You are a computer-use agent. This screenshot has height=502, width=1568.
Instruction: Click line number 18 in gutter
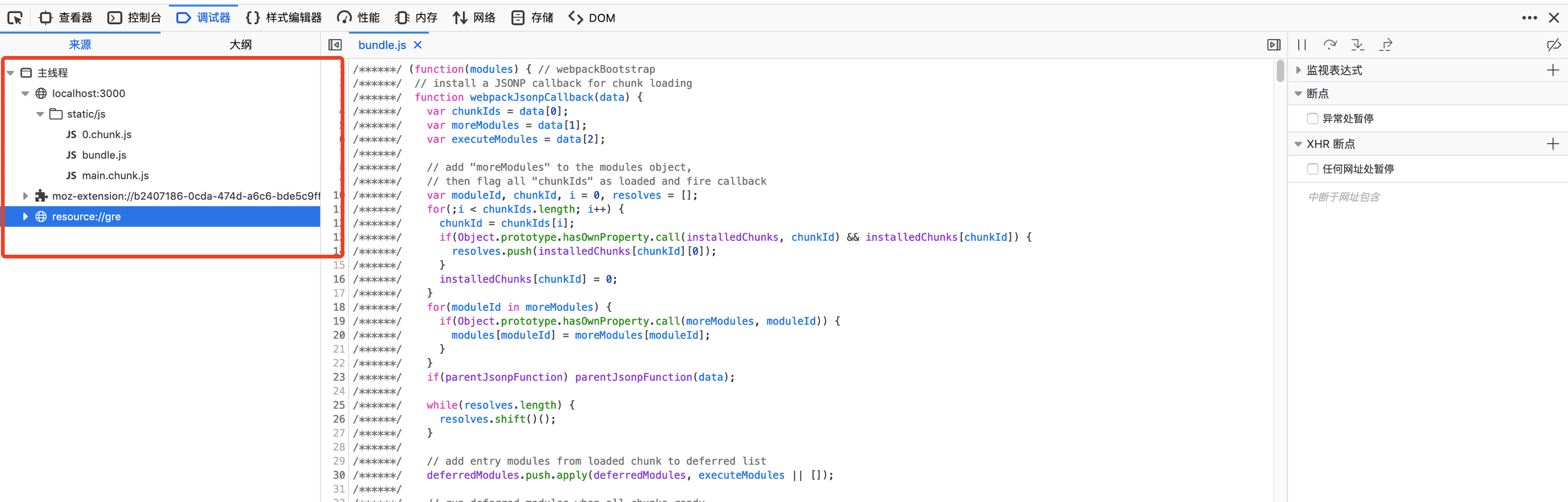(339, 308)
